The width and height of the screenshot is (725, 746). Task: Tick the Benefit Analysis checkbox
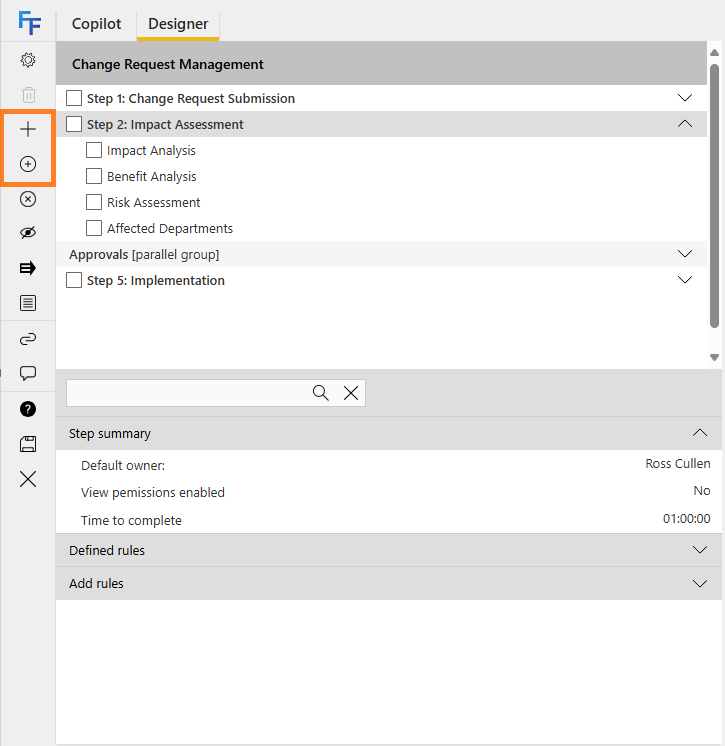coord(94,176)
